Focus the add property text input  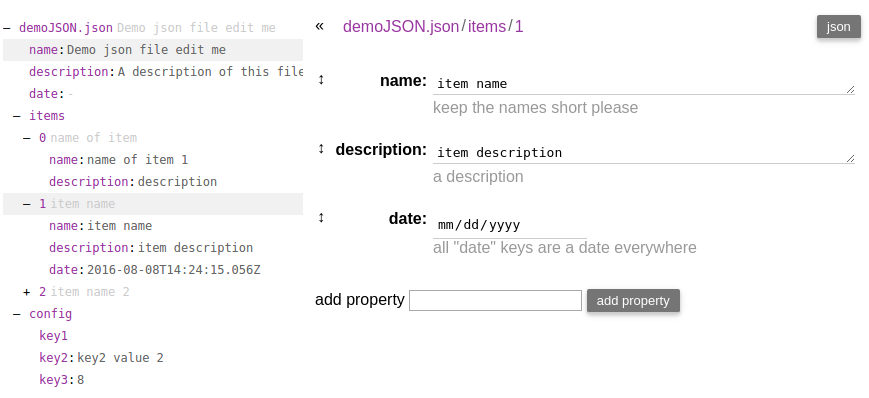pos(495,300)
